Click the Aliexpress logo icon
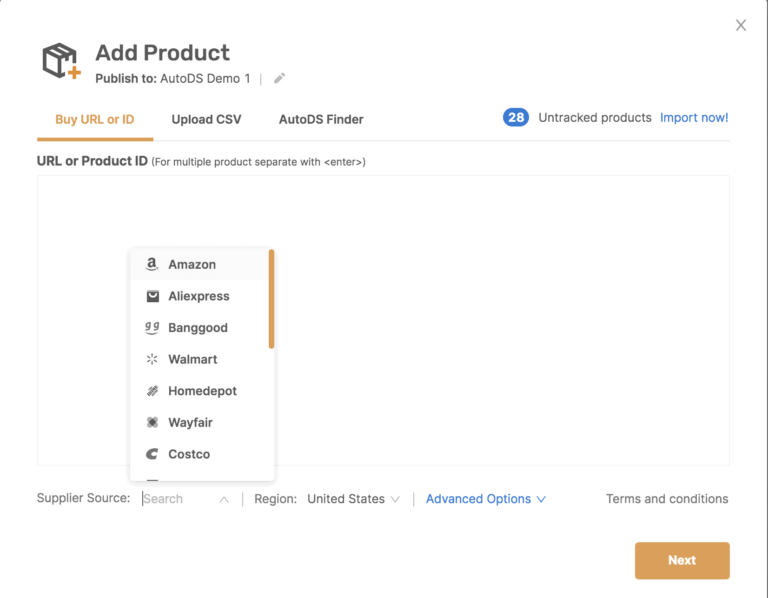This screenshot has width=768, height=598. click(x=152, y=296)
